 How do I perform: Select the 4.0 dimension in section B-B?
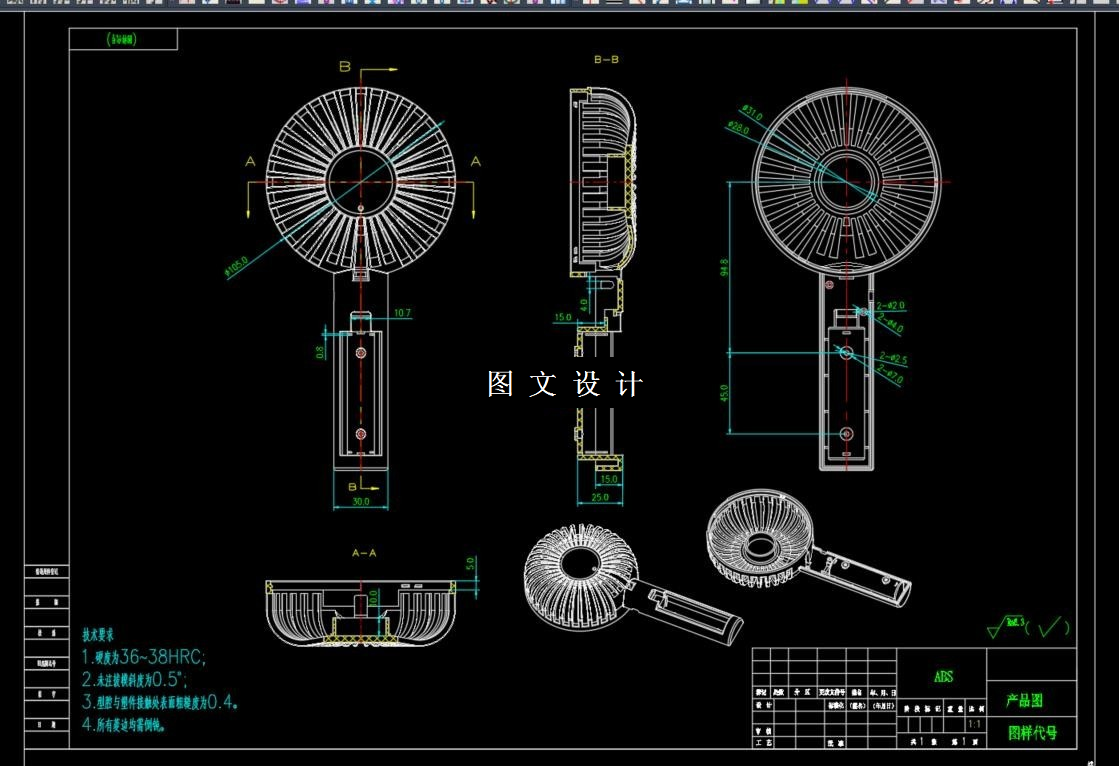584,305
